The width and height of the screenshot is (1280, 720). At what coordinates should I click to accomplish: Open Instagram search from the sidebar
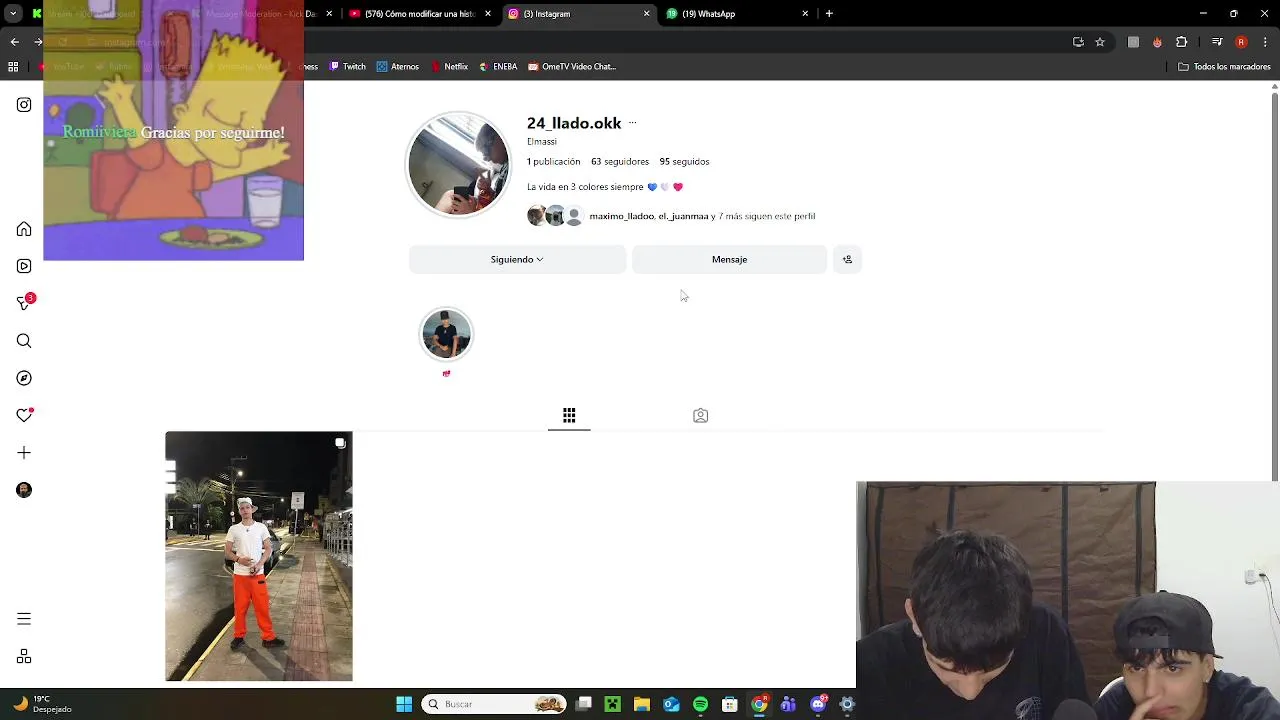[x=24, y=341]
